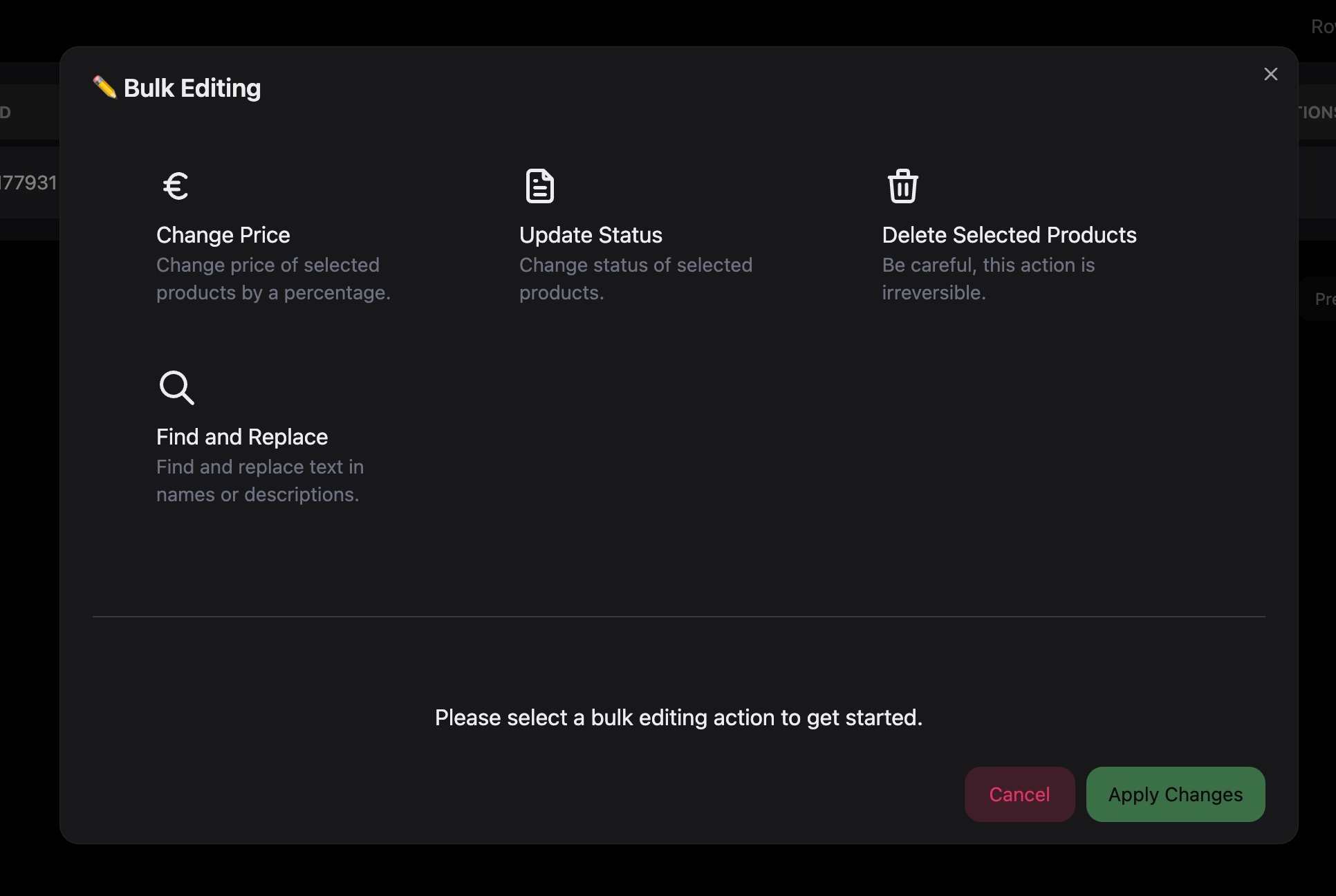The width and height of the screenshot is (1336, 896).
Task: Click the 'this action is irreversible' warning text
Action: pyautogui.click(x=988, y=279)
